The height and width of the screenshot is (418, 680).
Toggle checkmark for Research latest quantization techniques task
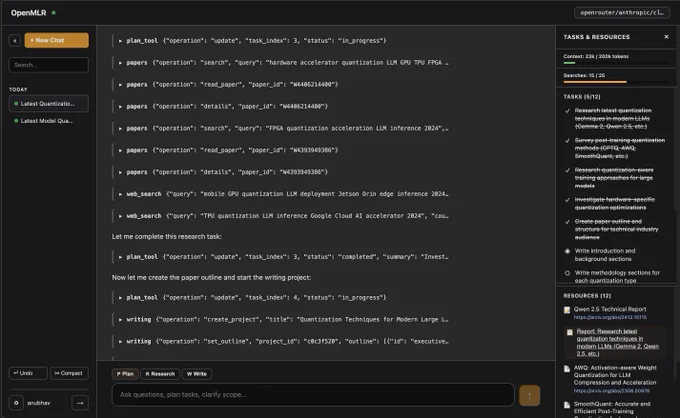(x=567, y=111)
